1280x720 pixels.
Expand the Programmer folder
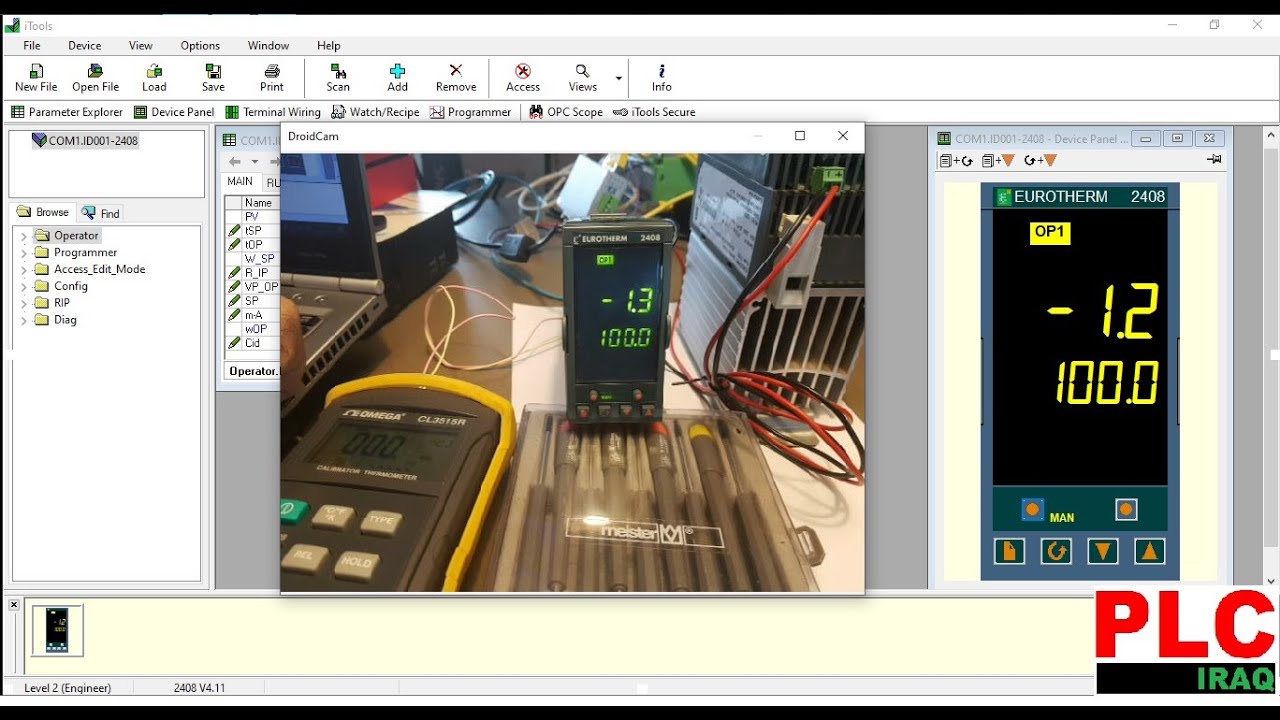(24, 253)
